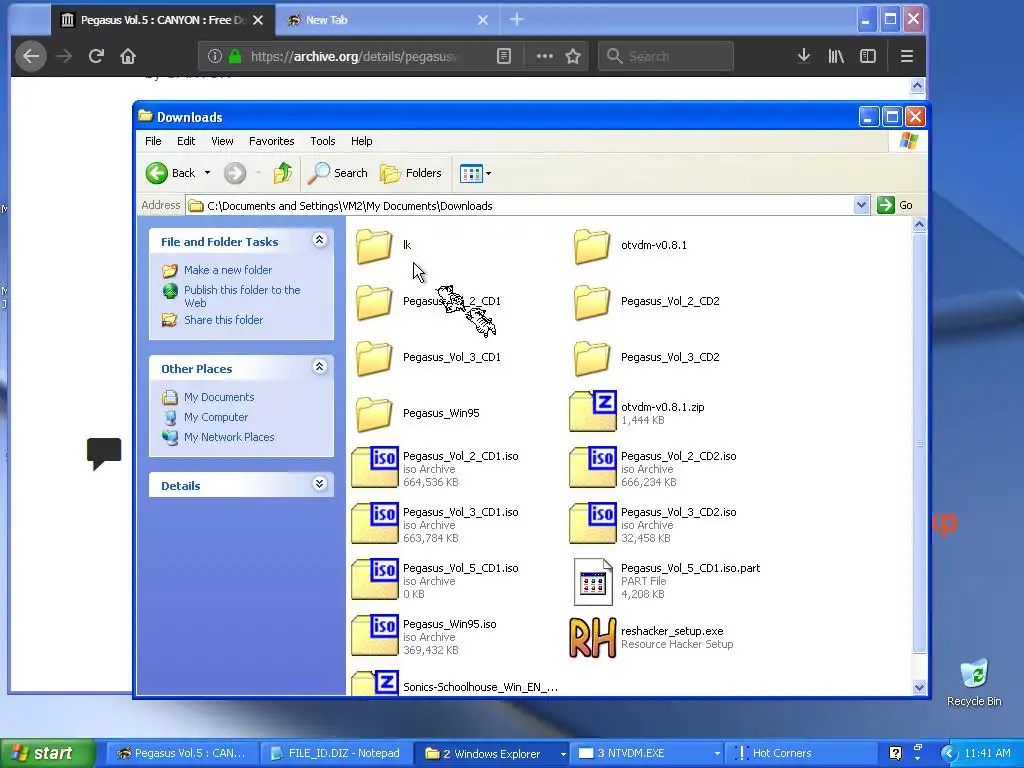Open the View menu in explorer
This screenshot has height=768, width=1024.
[x=222, y=141]
